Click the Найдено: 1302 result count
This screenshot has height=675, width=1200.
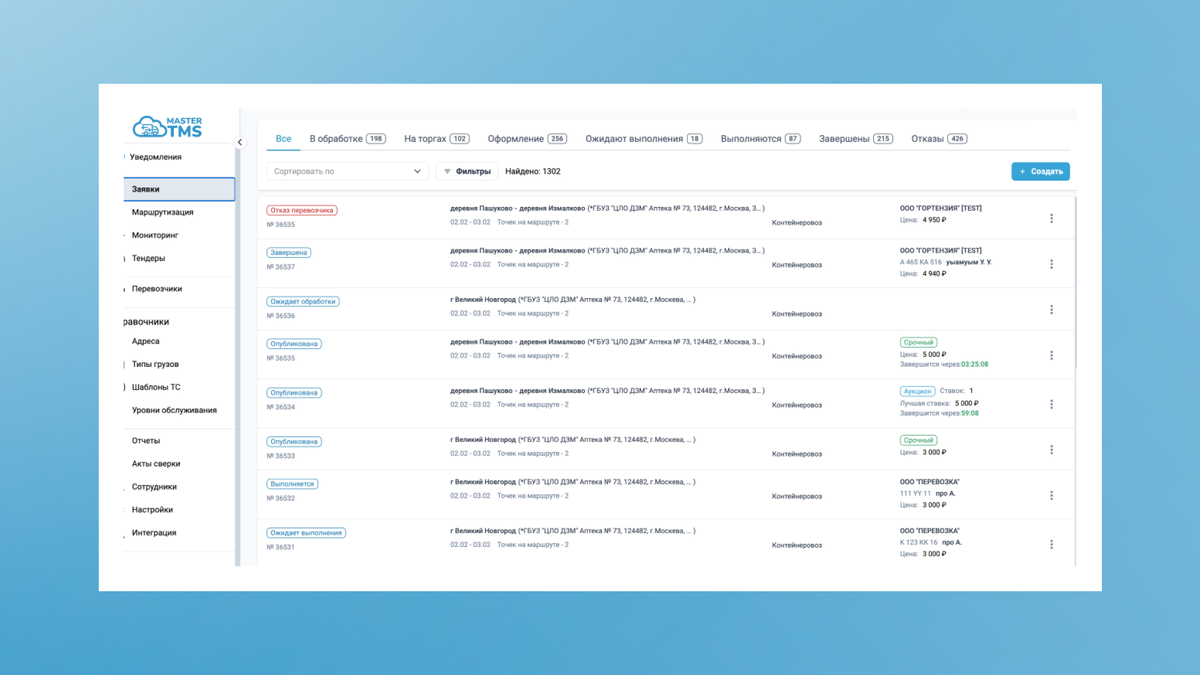[533, 172]
